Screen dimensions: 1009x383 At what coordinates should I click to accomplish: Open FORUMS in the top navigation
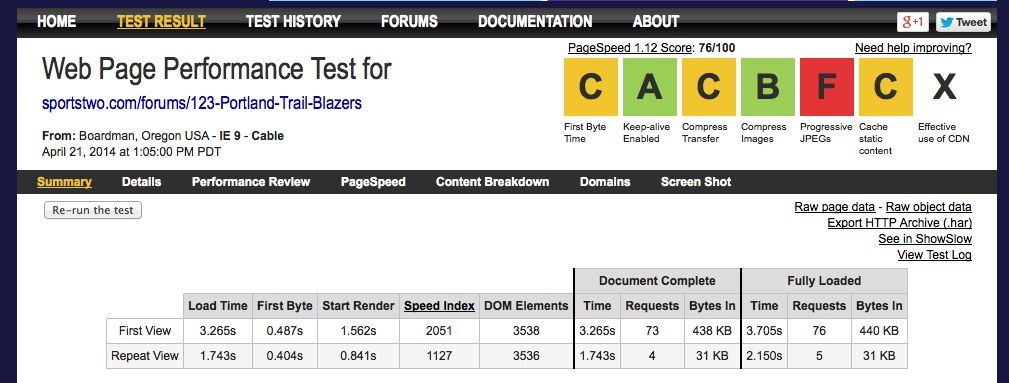(x=409, y=21)
